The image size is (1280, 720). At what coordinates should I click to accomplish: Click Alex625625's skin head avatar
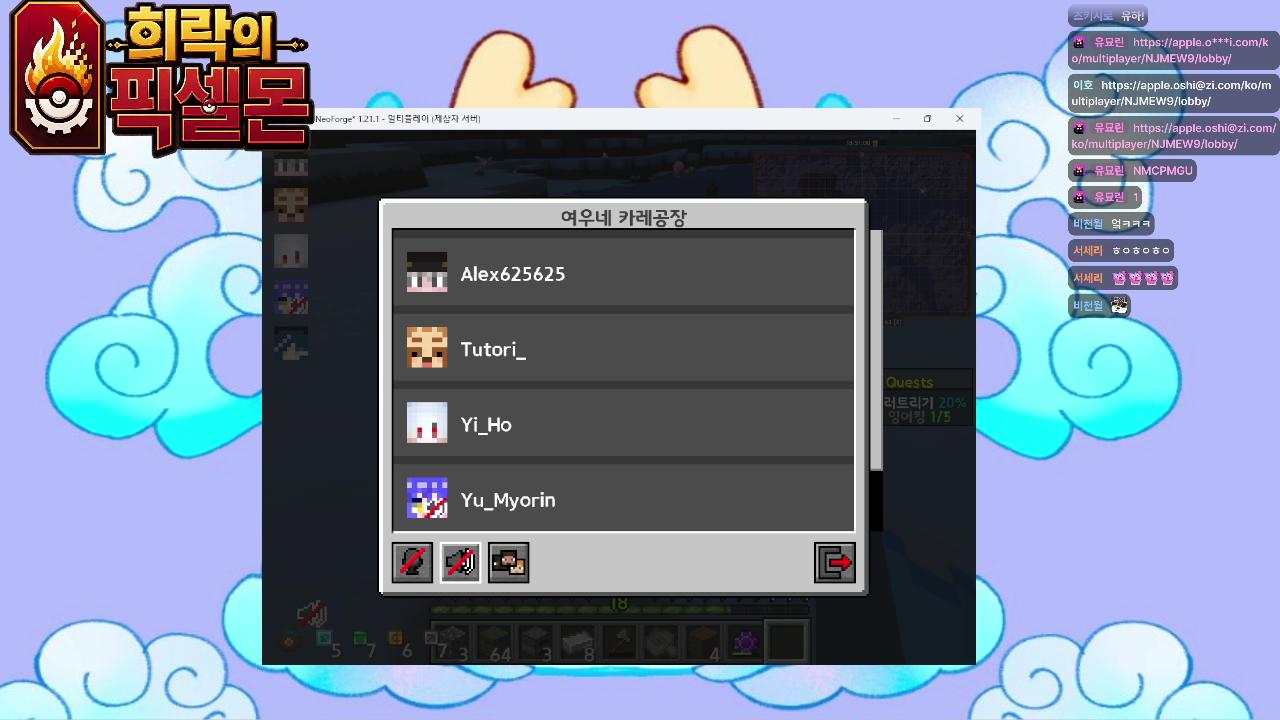tap(427, 273)
